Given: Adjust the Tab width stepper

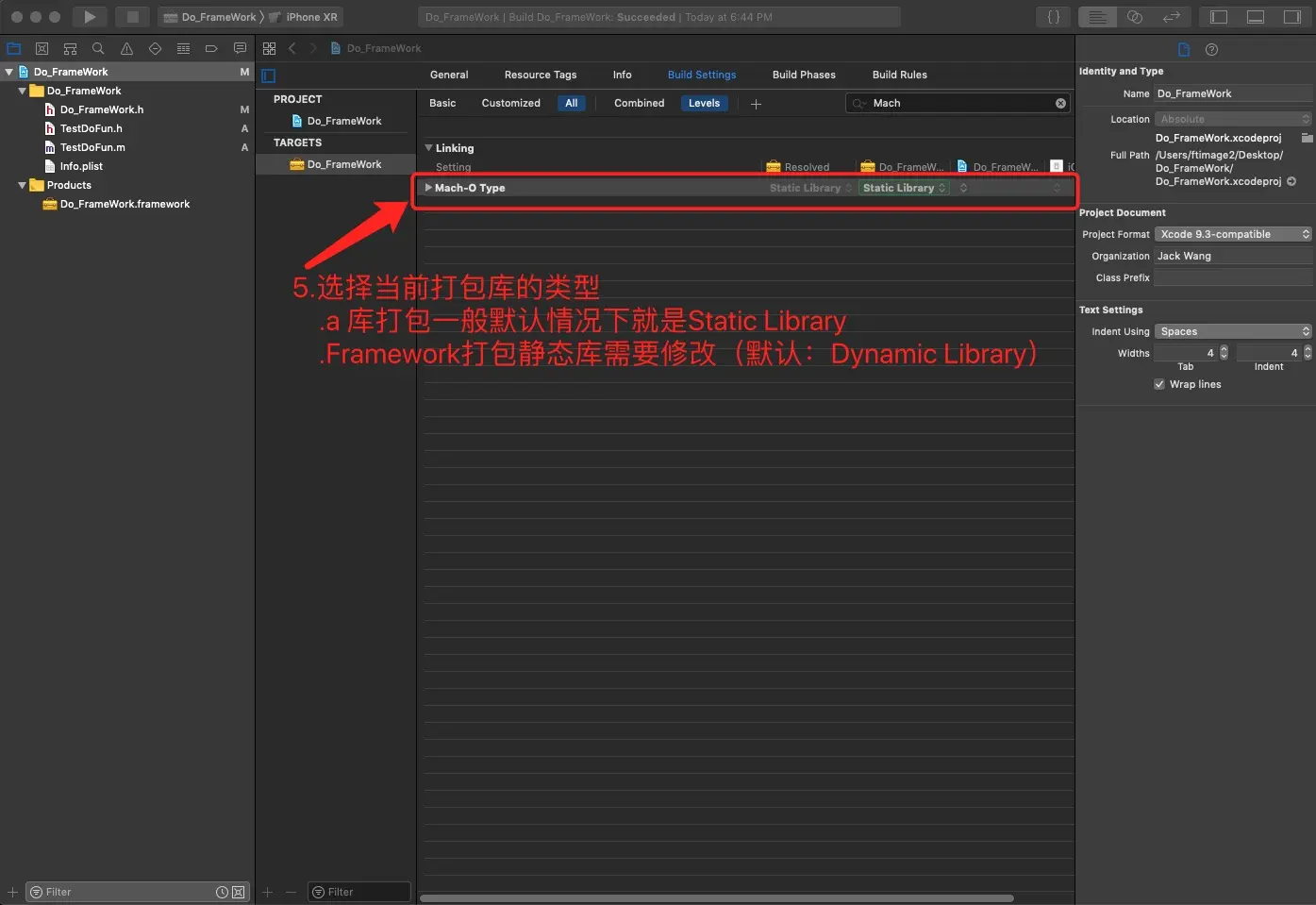Looking at the screenshot, I should pos(1224,353).
